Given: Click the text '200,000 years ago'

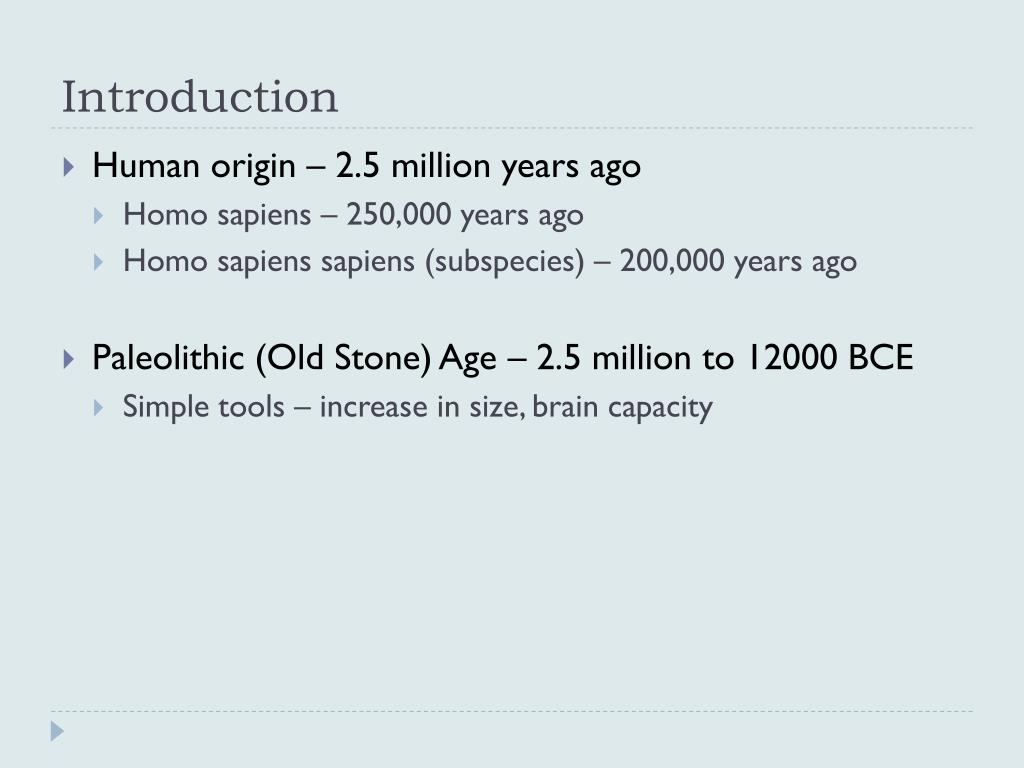Looking at the screenshot, I should pos(739,262).
